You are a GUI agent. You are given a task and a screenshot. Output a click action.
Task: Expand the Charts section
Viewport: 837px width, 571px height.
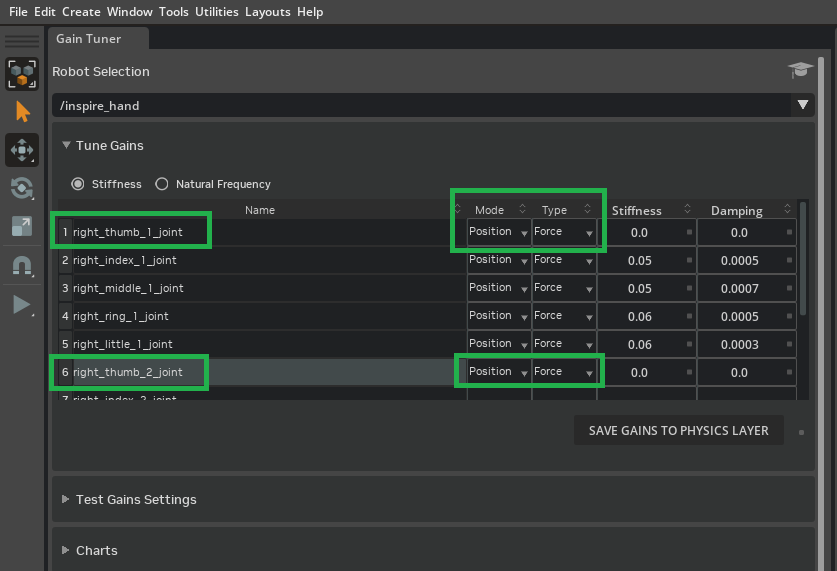(x=66, y=550)
